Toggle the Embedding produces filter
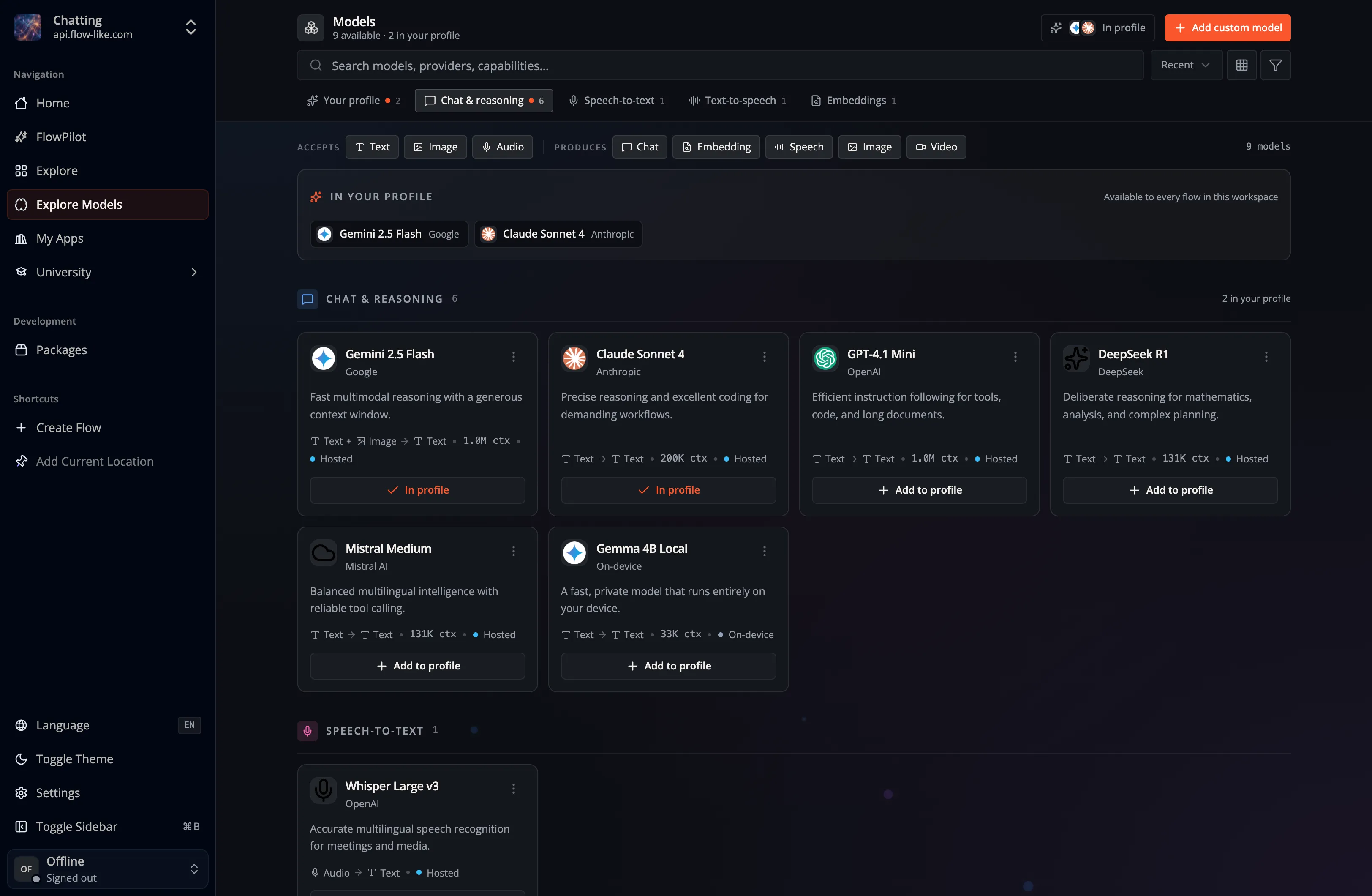Image resolution: width=1372 pixels, height=896 pixels. 716,147
